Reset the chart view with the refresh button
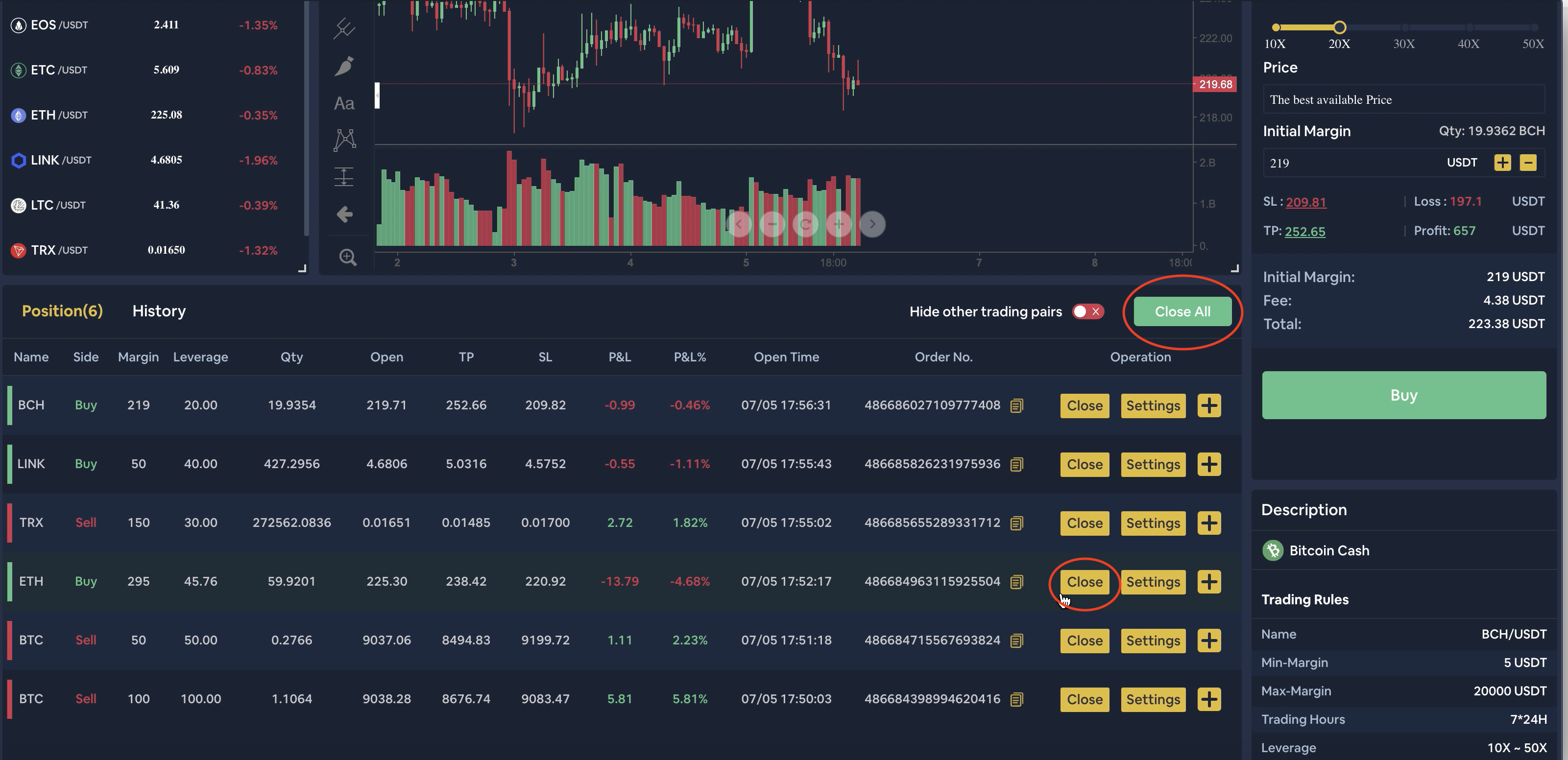The width and height of the screenshot is (1568, 760). tap(805, 225)
